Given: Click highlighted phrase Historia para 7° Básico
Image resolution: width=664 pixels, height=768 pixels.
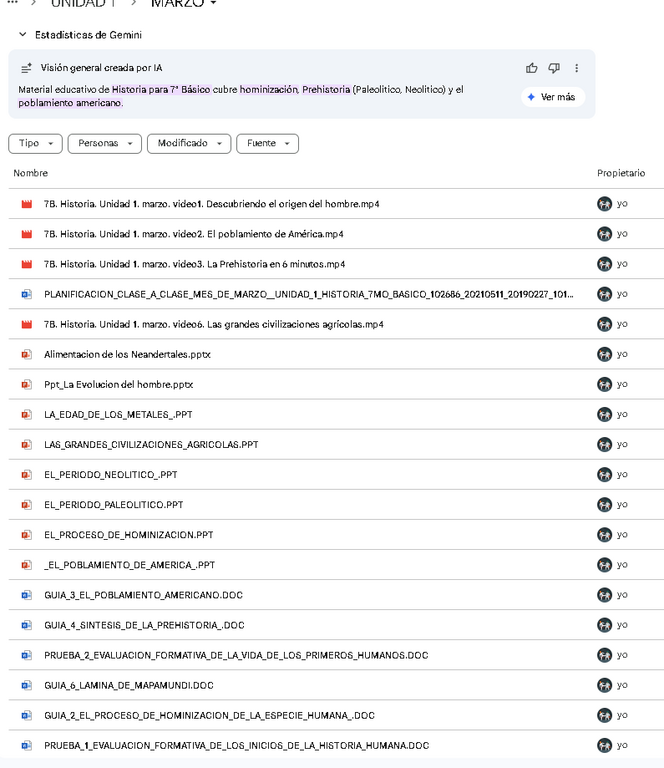Looking at the screenshot, I should pos(161,90).
